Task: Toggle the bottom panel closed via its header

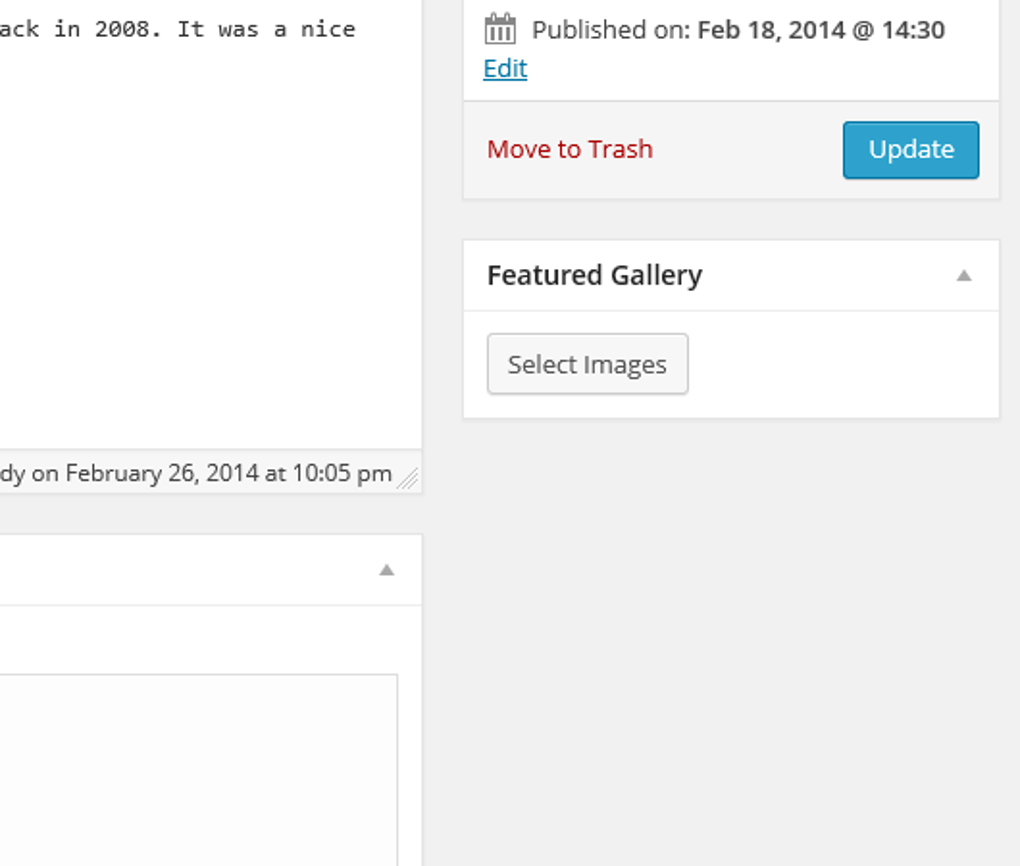Action: 200,569
